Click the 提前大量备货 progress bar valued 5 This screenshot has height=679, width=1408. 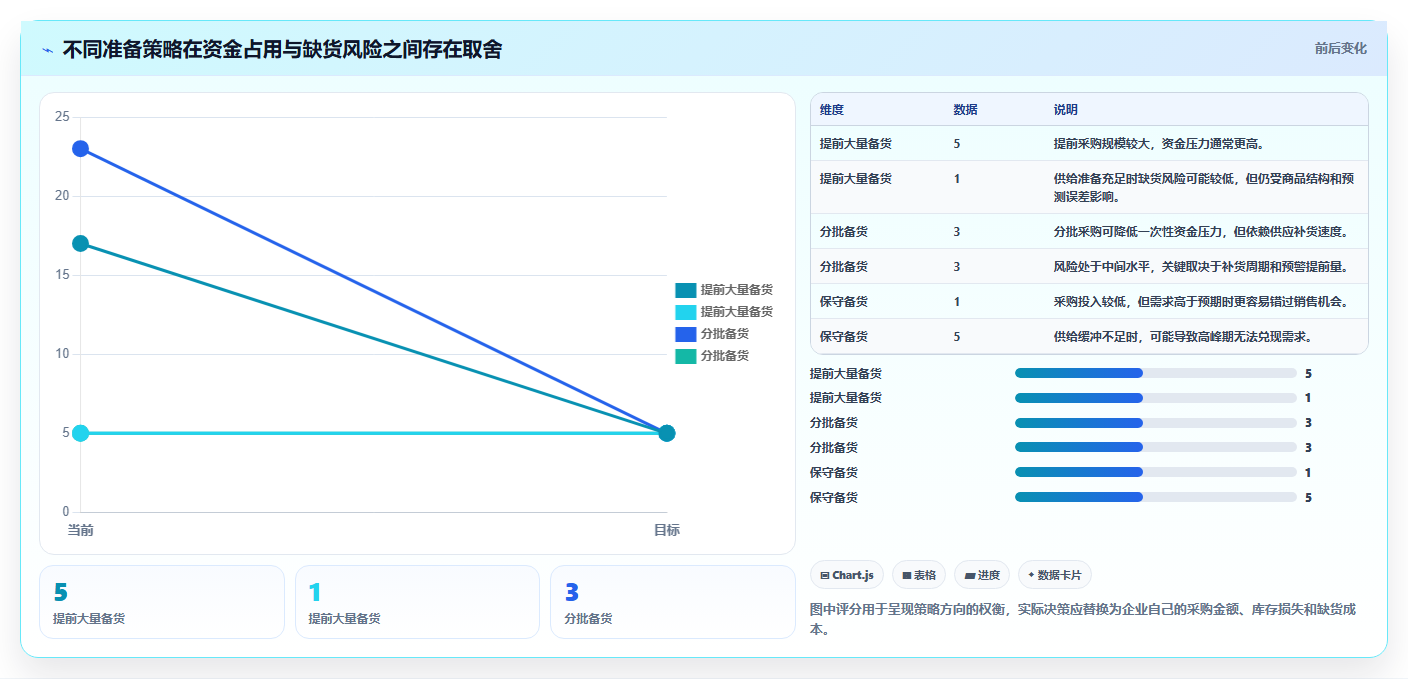[x=1155, y=373]
